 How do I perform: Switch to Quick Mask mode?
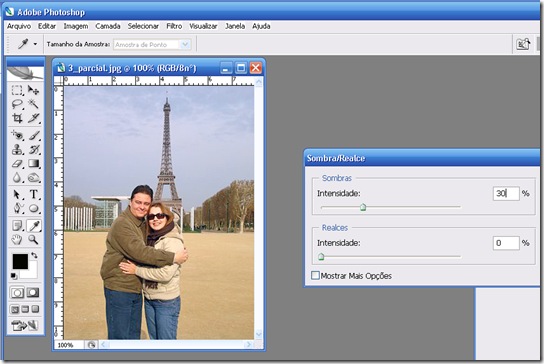click(33, 293)
